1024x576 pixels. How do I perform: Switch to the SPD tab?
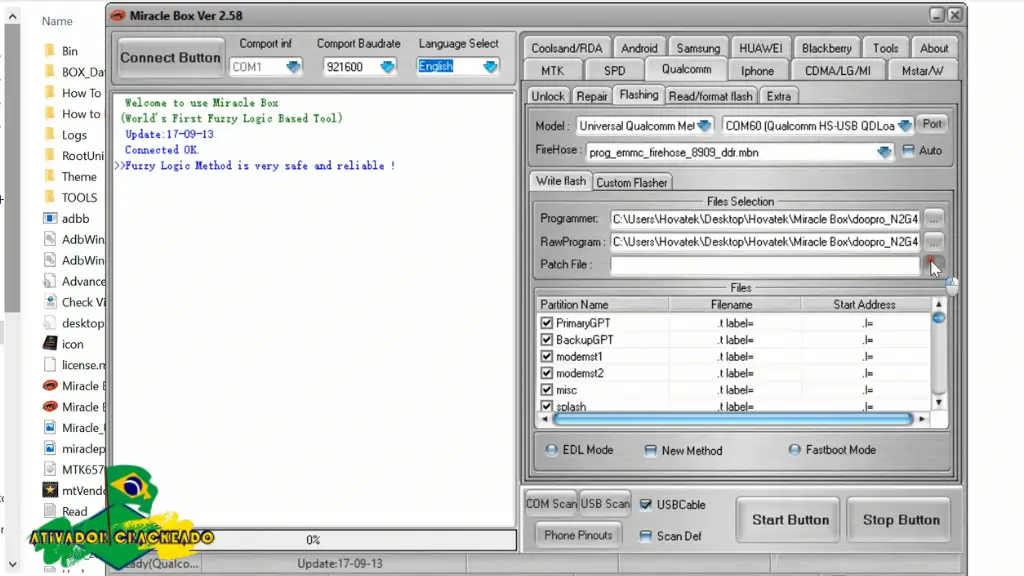(615, 71)
